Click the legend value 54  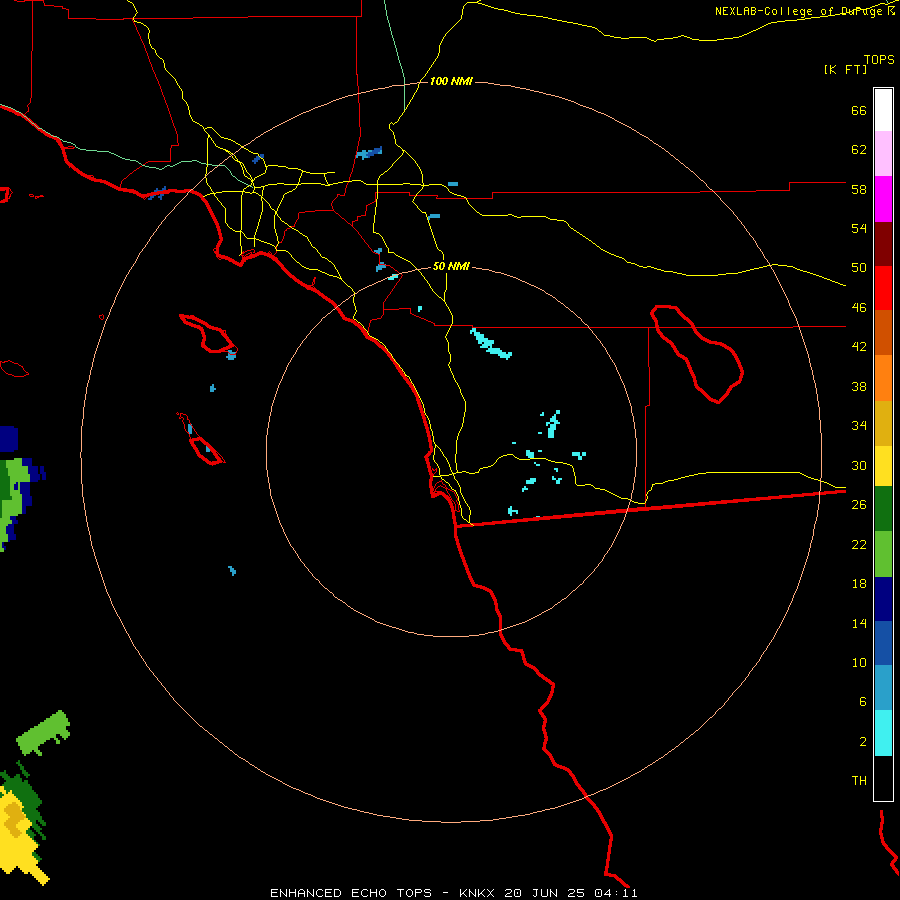pos(859,228)
